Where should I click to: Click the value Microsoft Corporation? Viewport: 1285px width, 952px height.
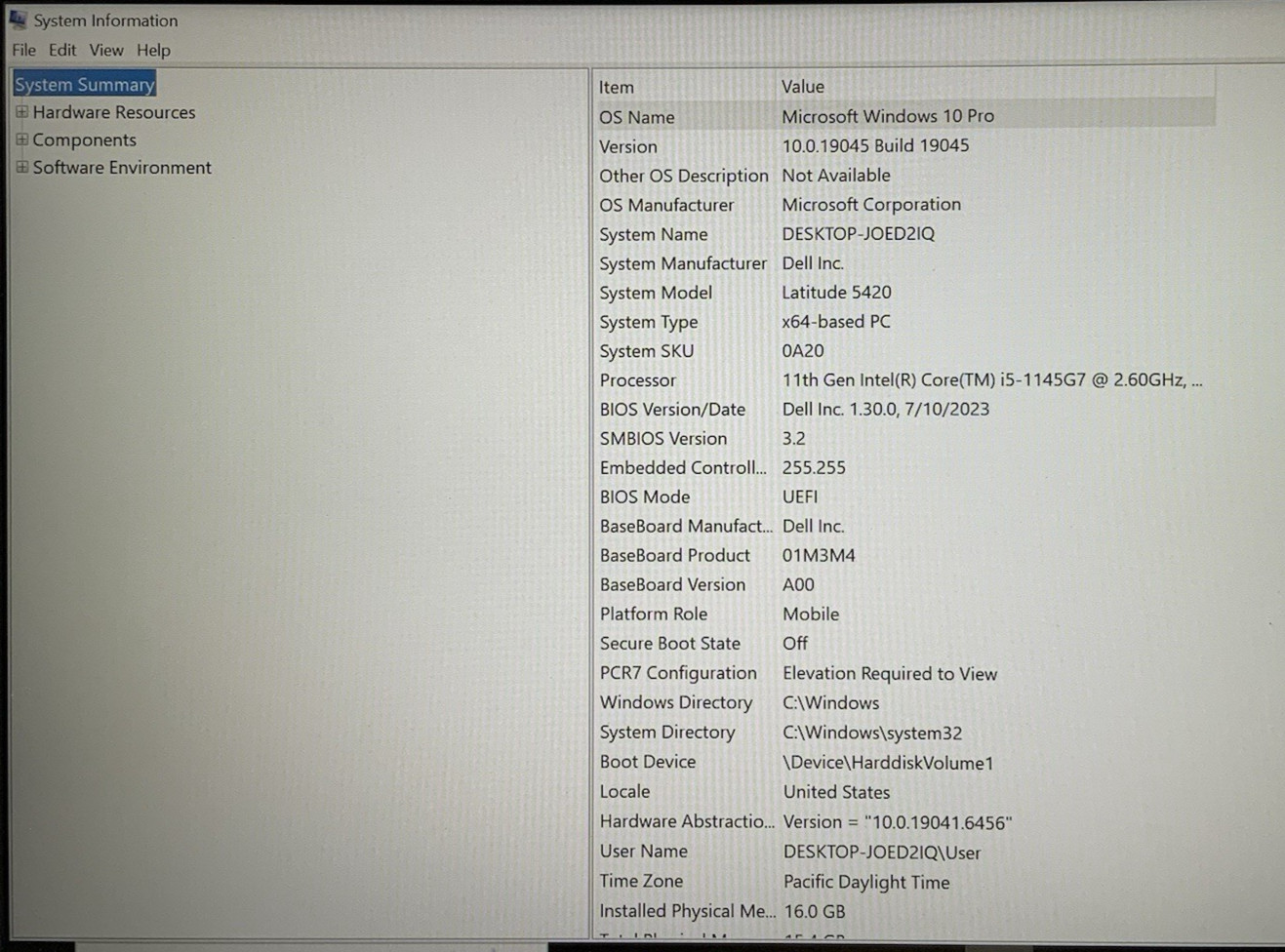(x=871, y=204)
